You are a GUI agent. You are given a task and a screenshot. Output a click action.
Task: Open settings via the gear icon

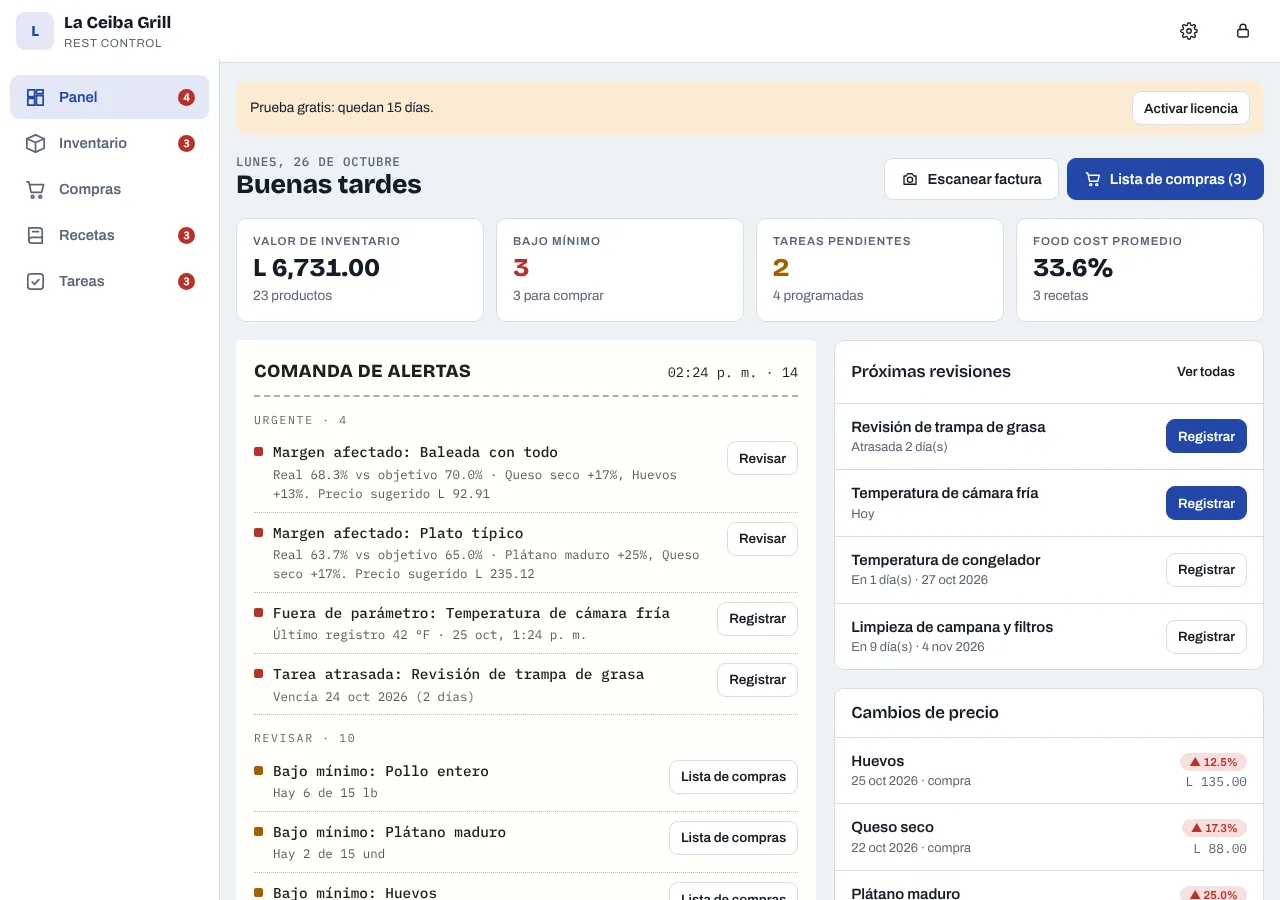(x=1189, y=31)
